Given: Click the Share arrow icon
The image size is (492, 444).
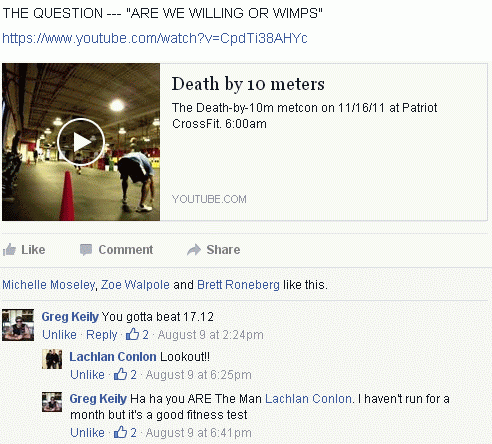Looking at the screenshot, I should pyautogui.click(x=194, y=250).
